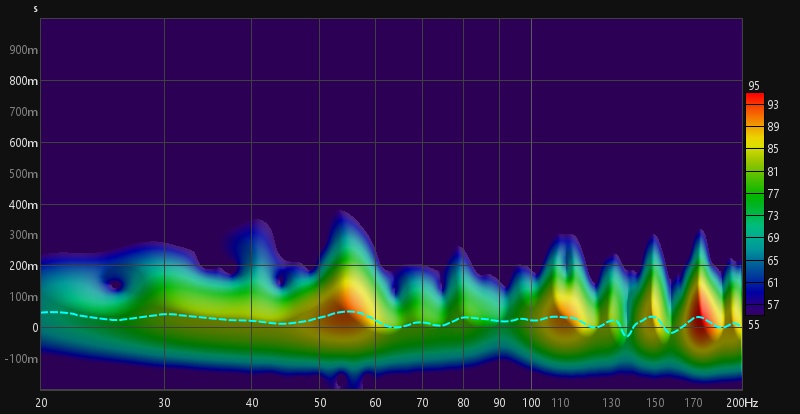Click the 110 frequency axis label
This screenshot has width=800, height=414.
[x=560, y=403]
